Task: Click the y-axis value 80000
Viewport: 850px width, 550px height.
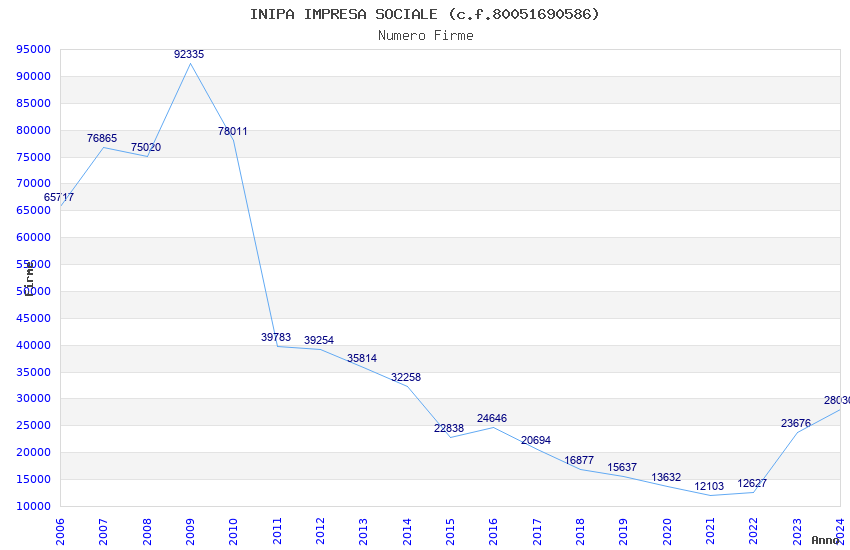Action: coord(34,130)
